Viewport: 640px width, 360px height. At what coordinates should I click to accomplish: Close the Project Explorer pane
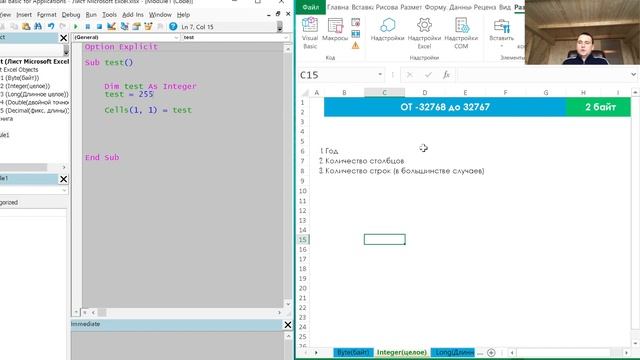click(x=63, y=38)
